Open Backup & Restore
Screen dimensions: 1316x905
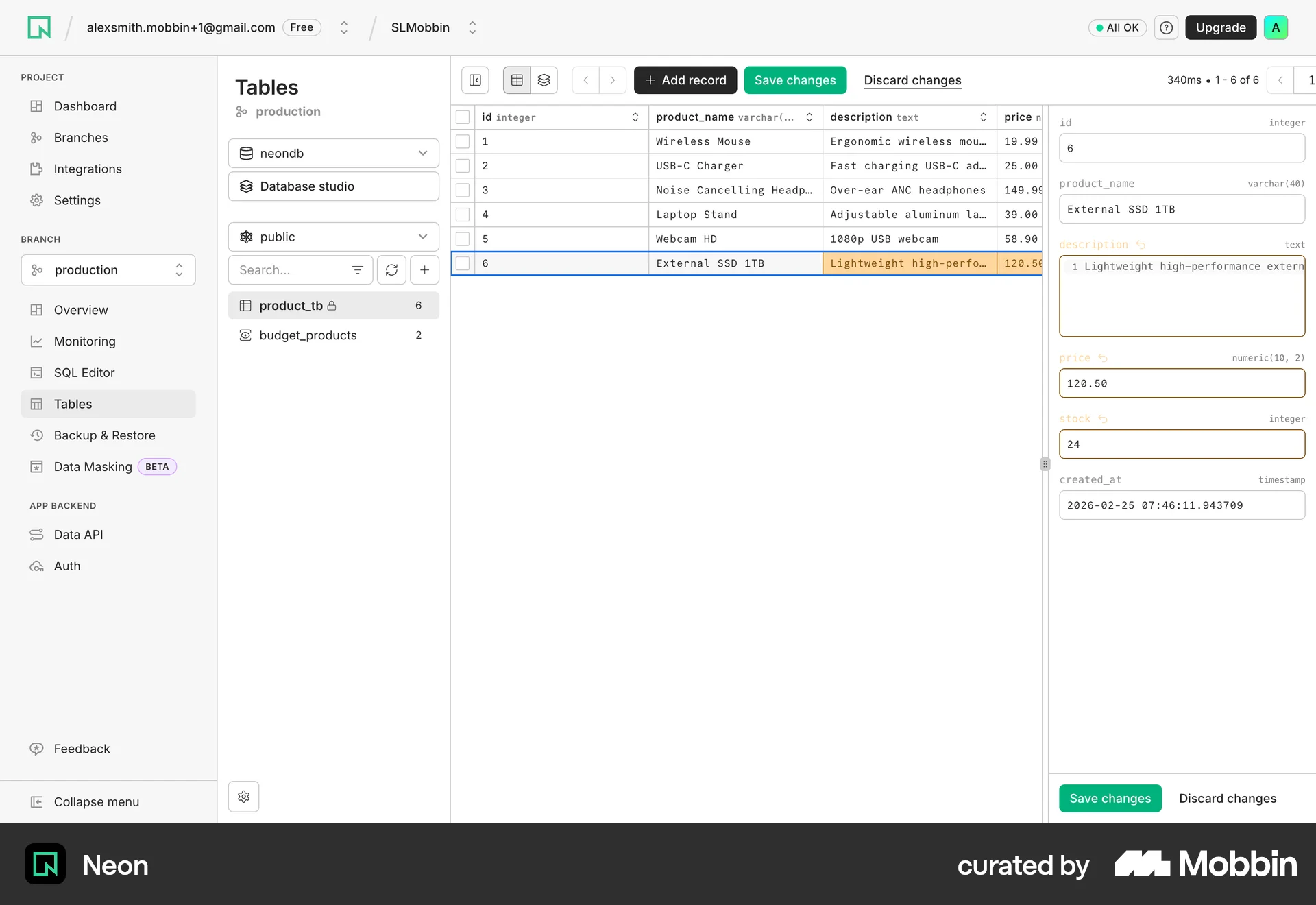coord(108,435)
